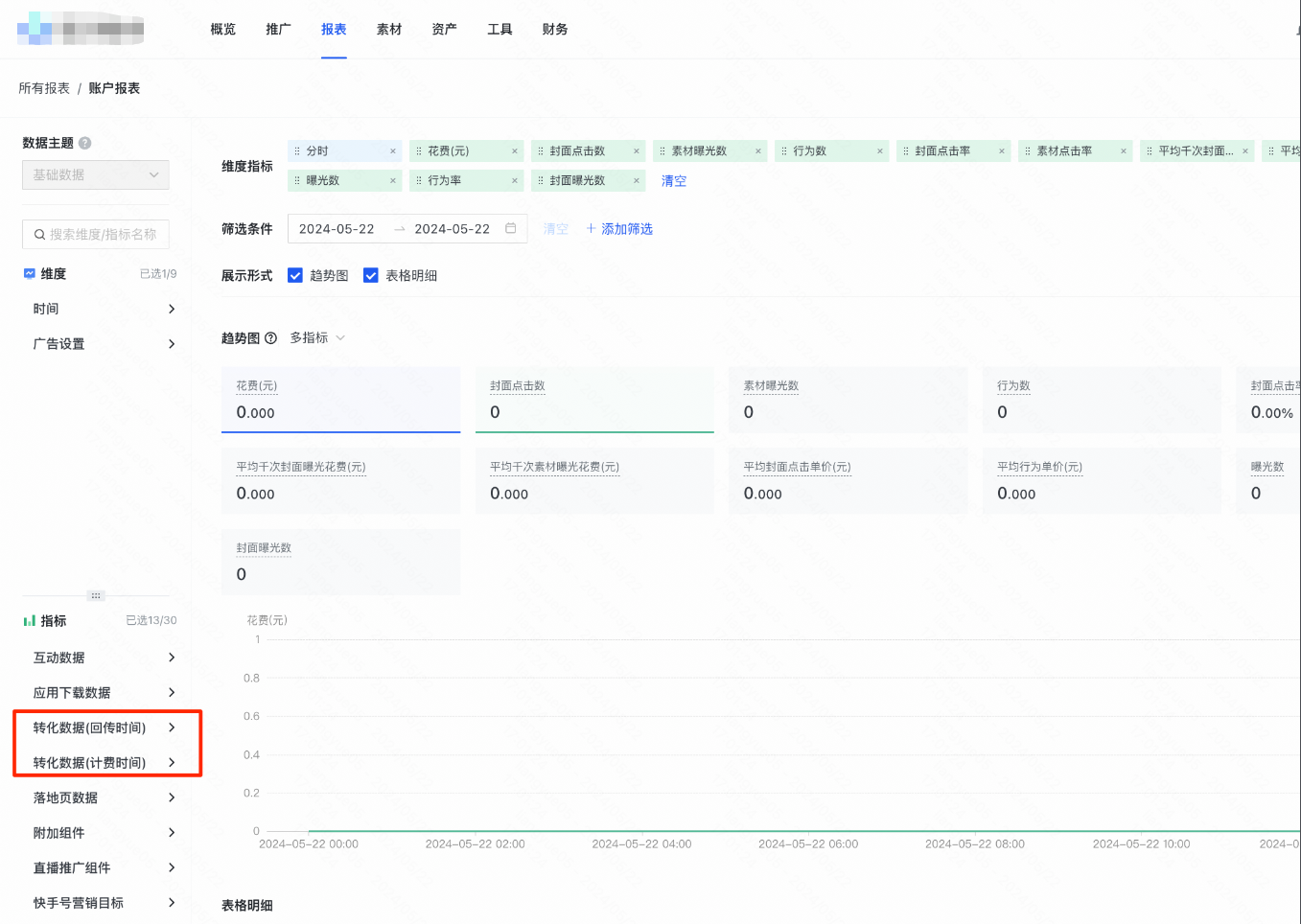Go to 所有报表 breadcrumb link
The image size is (1301, 924).
[44, 88]
